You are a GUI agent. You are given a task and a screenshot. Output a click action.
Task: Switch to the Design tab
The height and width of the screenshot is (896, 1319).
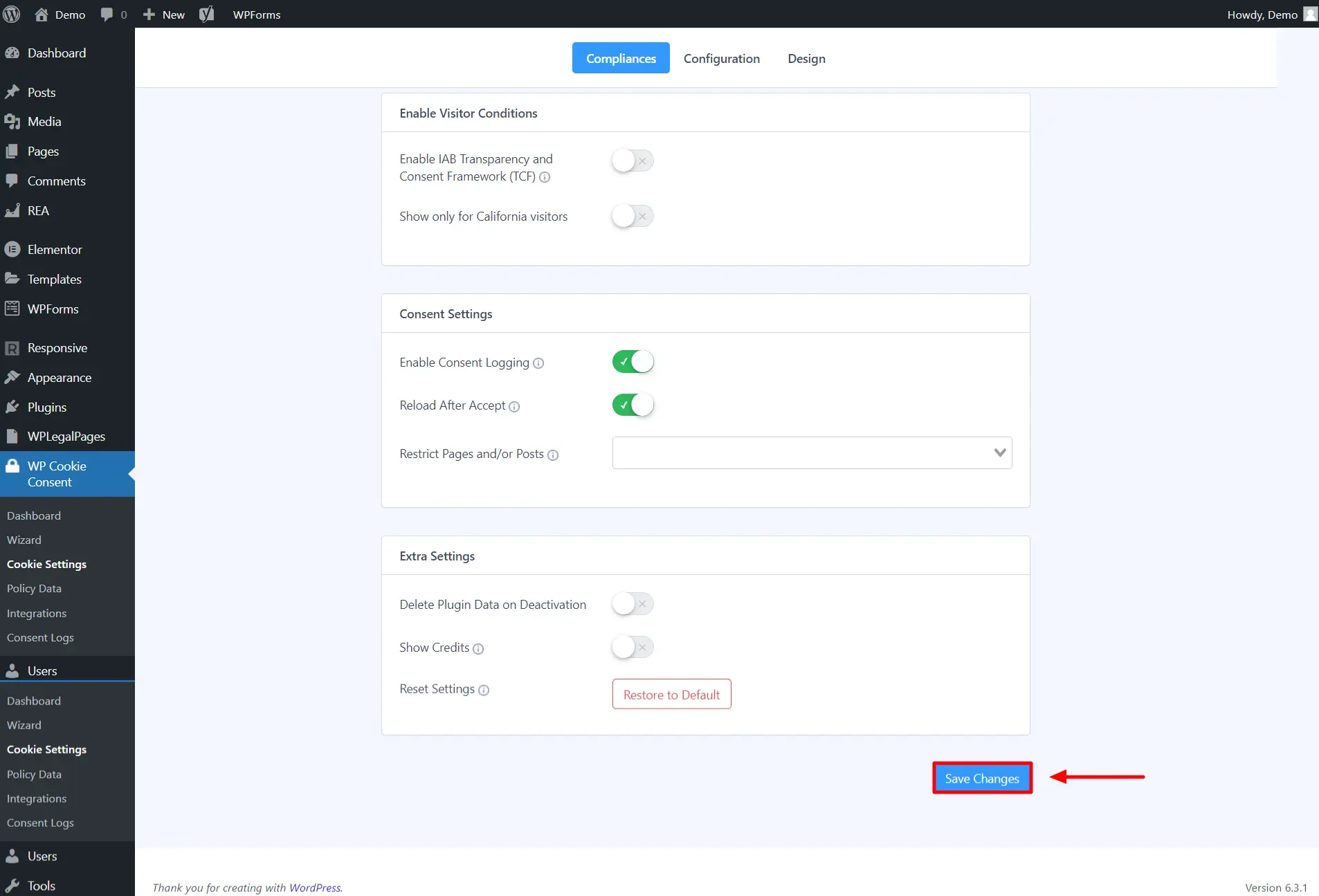(807, 58)
